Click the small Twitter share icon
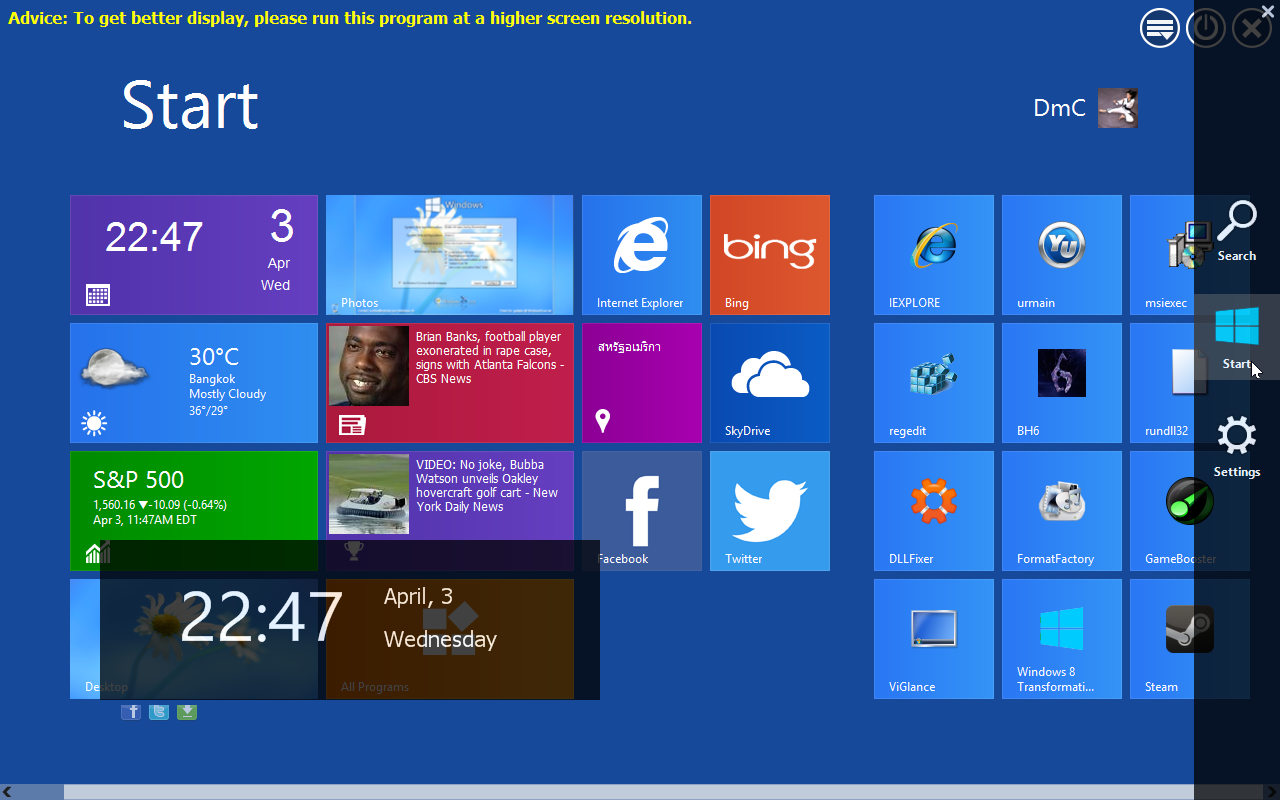Viewport: 1280px width, 800px height. tap(159, 711)
